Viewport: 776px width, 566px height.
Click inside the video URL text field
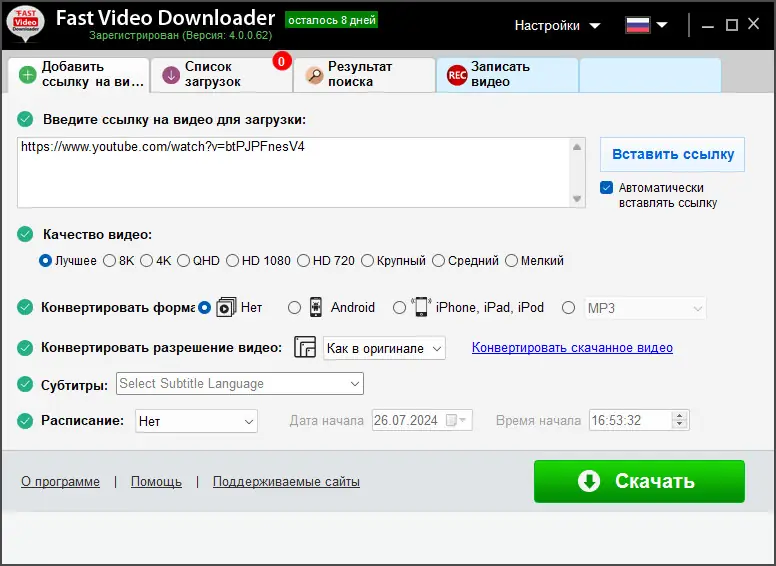click(x=294, y=173)
